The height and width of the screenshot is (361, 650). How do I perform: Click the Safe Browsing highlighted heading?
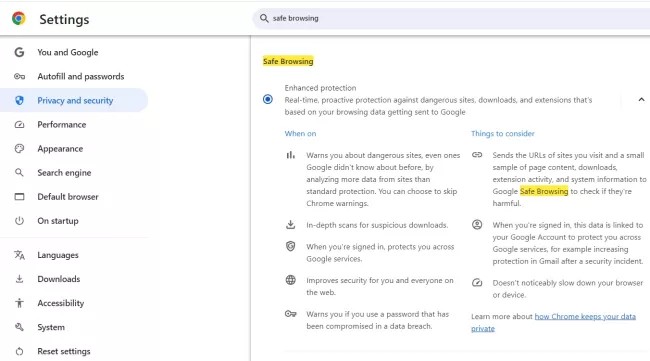(x=288, y=61)
